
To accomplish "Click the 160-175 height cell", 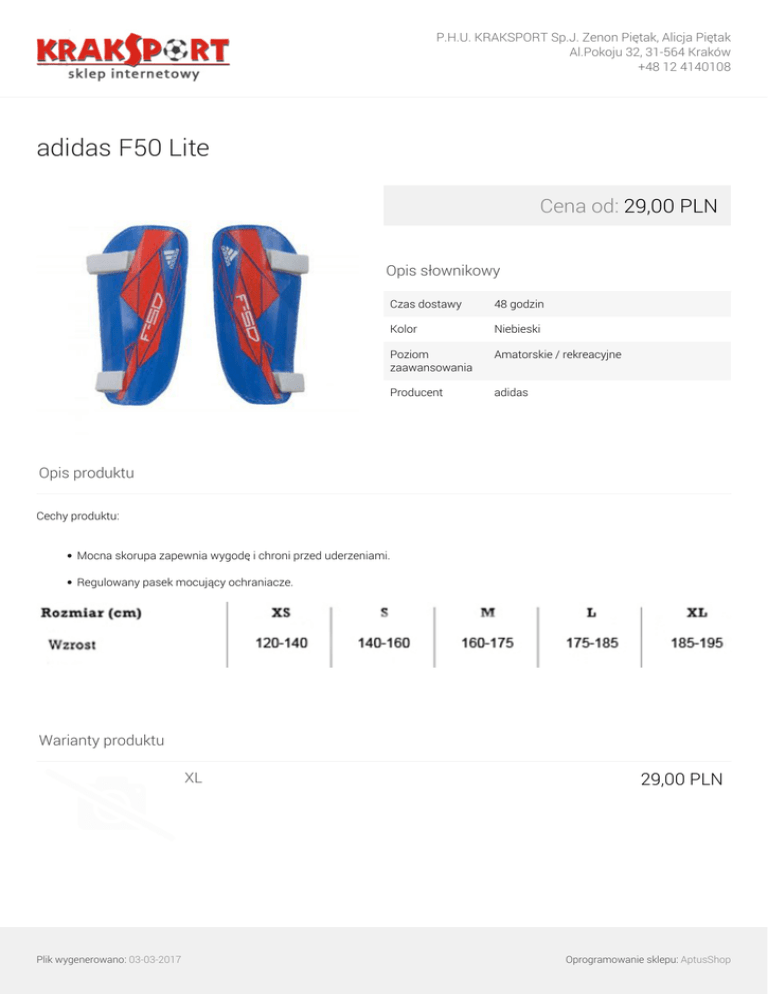I will 487,644.
